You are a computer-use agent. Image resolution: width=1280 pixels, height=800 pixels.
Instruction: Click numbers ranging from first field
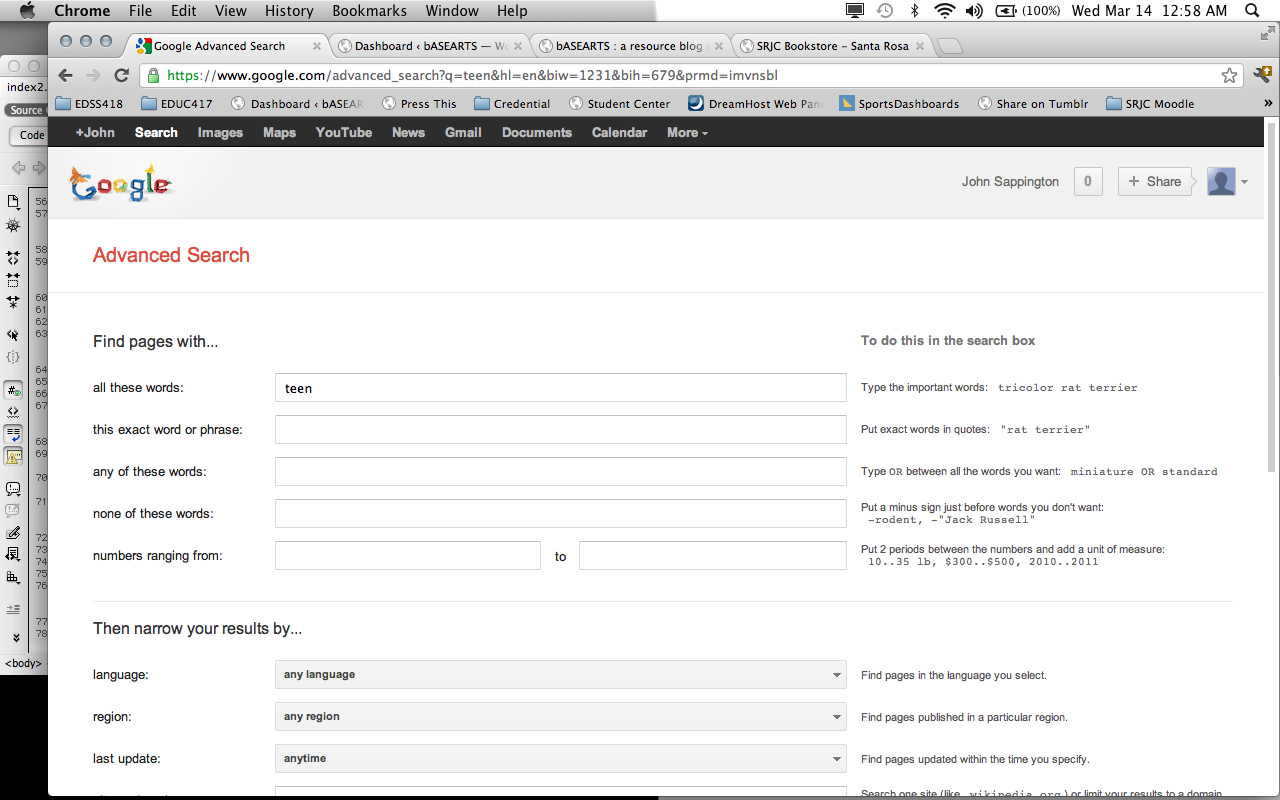click(x=408, y=556)
